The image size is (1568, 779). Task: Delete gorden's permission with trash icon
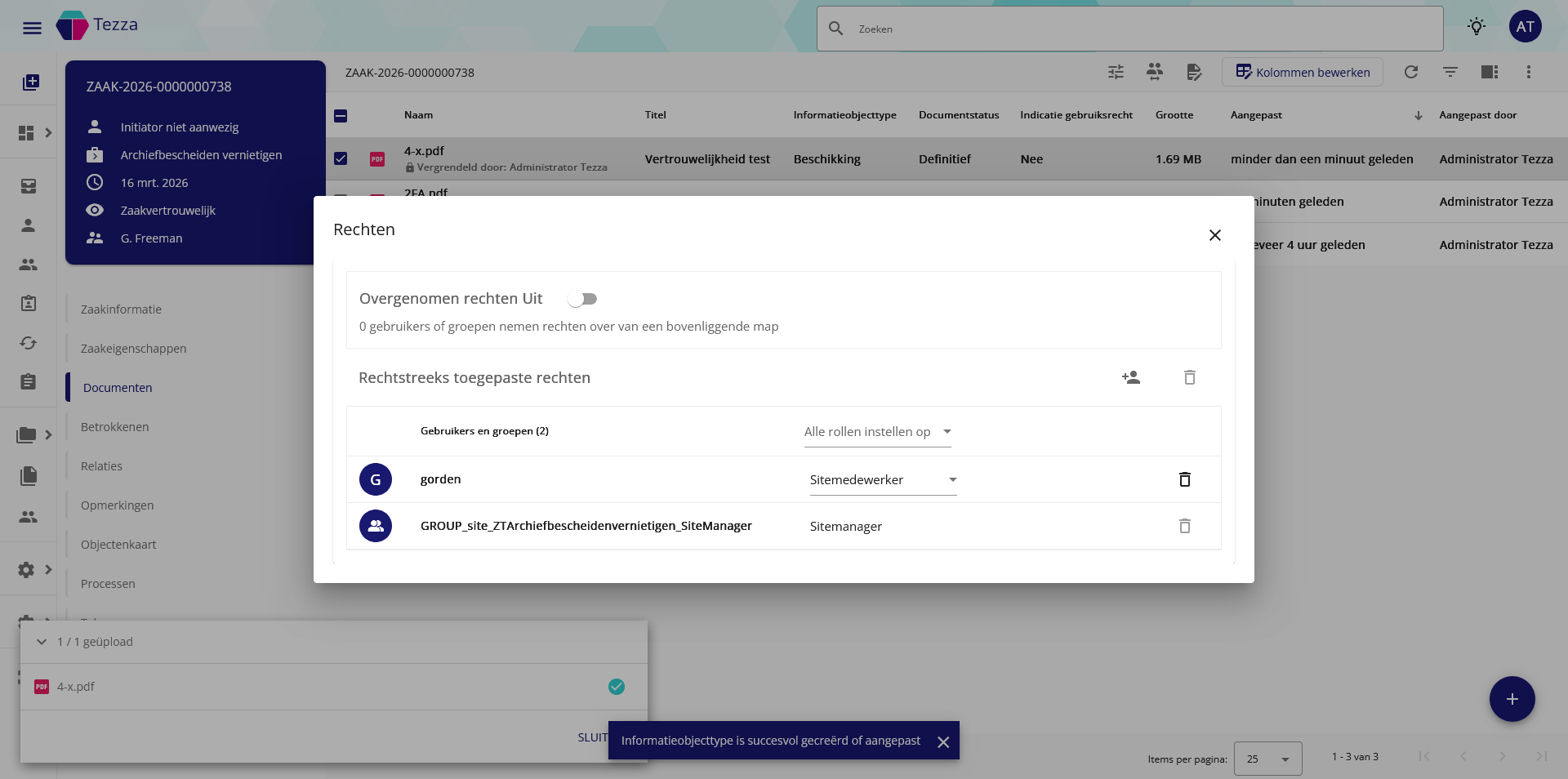(x=1184, y=479)
